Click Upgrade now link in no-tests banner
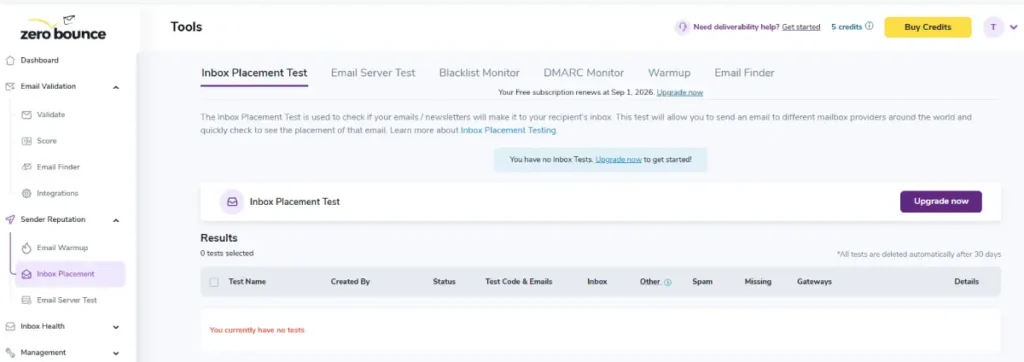The width and height of the screenshot is (1024, 362). (618, 159)
